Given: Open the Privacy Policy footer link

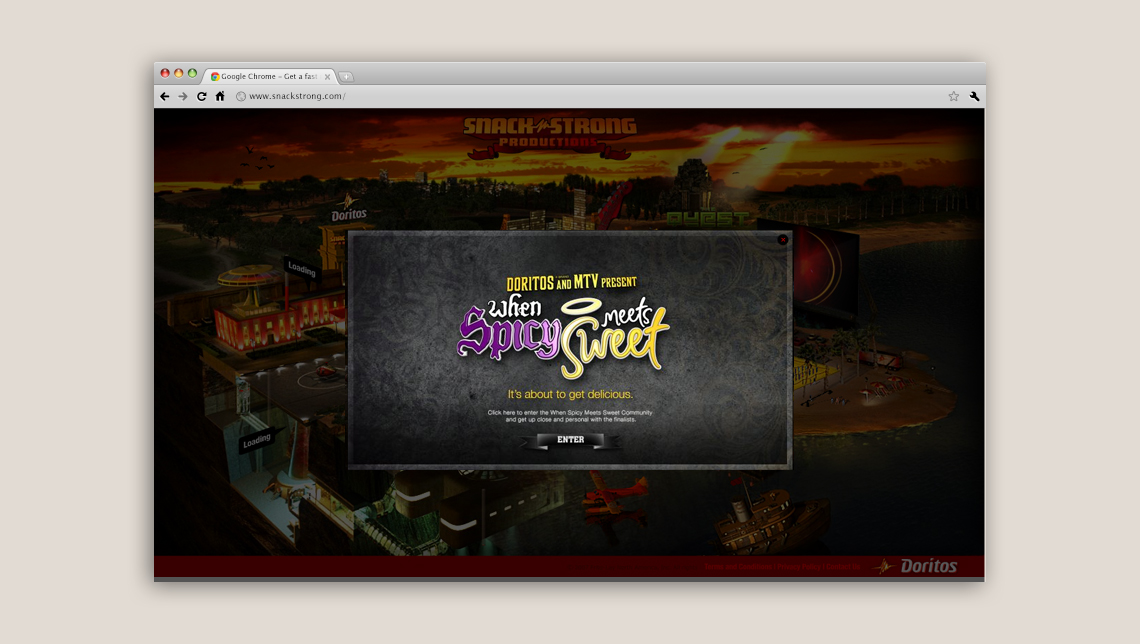Looking at the screenshot, I should [x=798, y=566].
